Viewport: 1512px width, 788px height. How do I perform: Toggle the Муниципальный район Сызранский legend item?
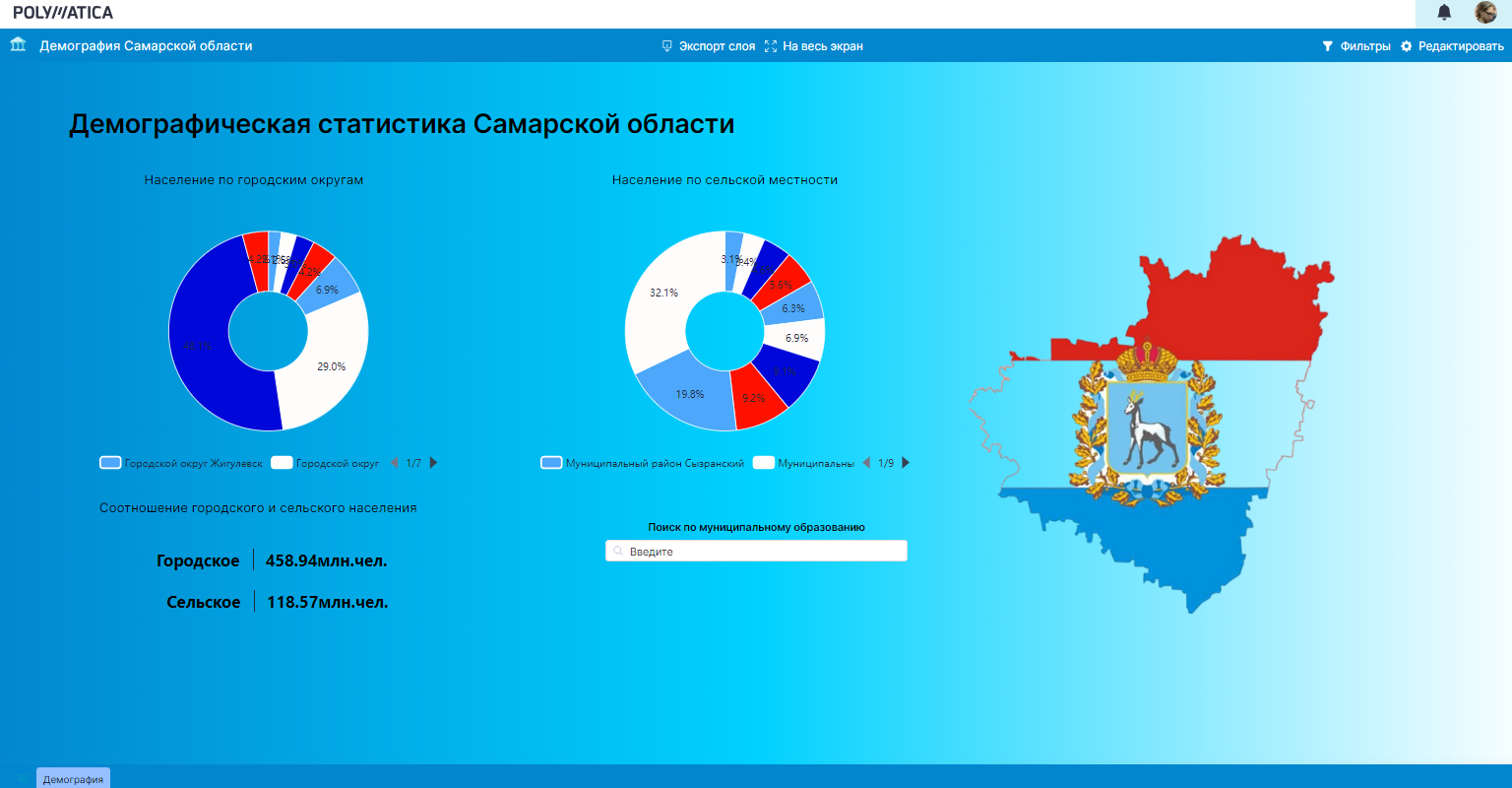(x=643, y=463)
